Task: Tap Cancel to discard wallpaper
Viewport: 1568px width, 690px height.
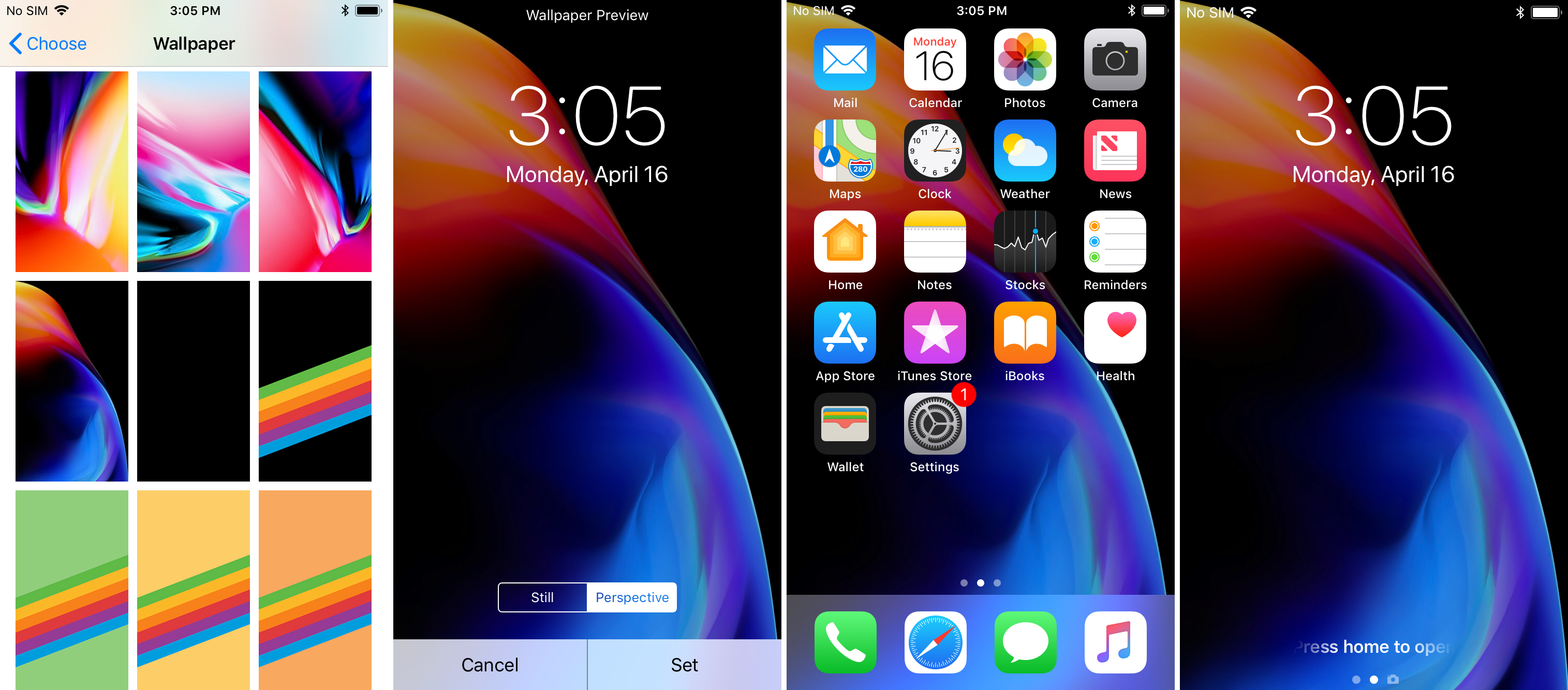Action: pos(490,660)
